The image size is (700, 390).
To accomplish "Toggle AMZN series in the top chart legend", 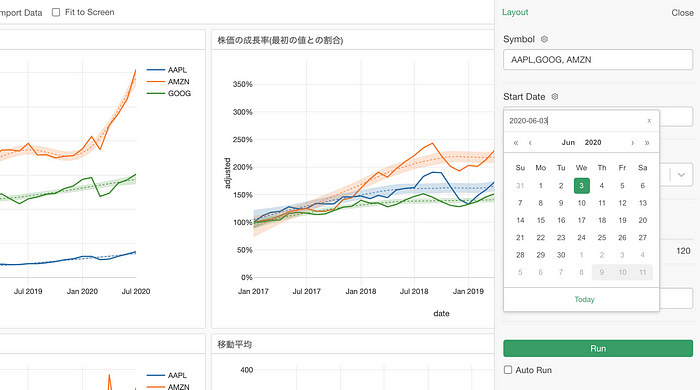I will pos(168,82).
